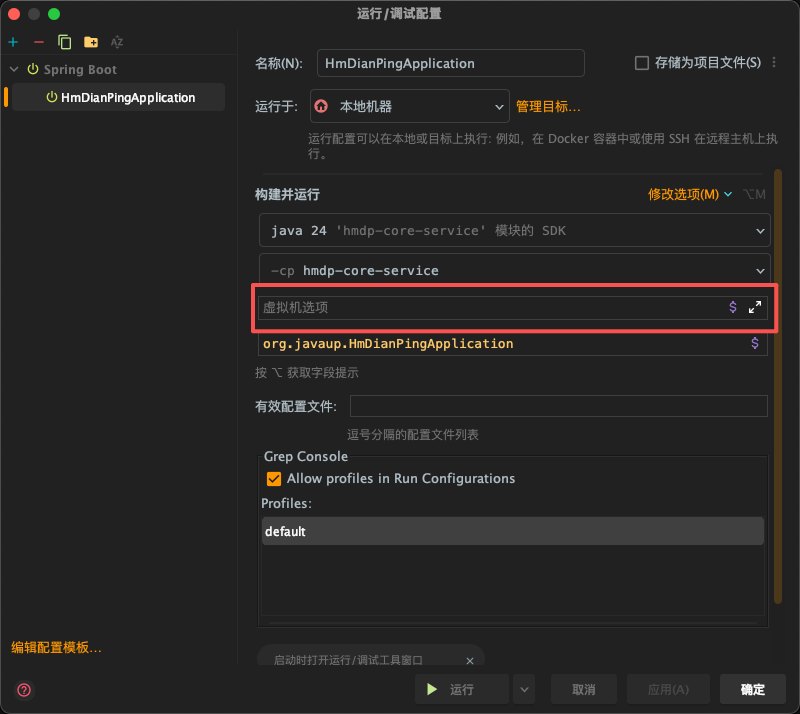Click inside the 有效配置文件 input field
Screen dimensions: 800x714
558,405
